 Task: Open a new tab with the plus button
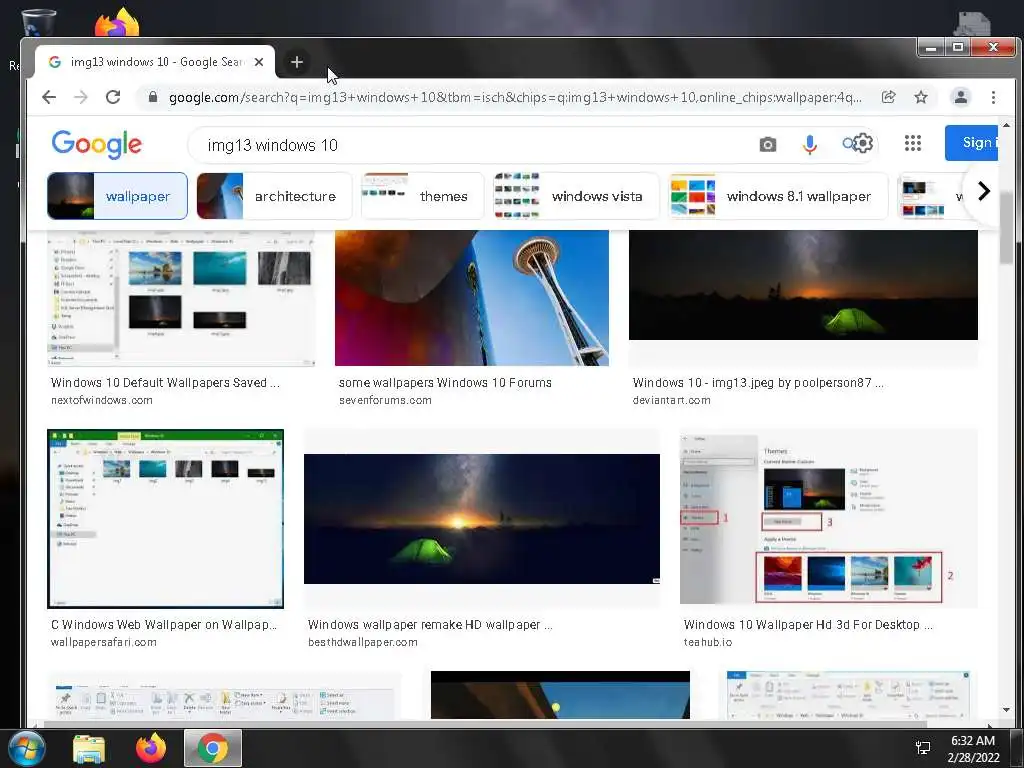(297, 62)
